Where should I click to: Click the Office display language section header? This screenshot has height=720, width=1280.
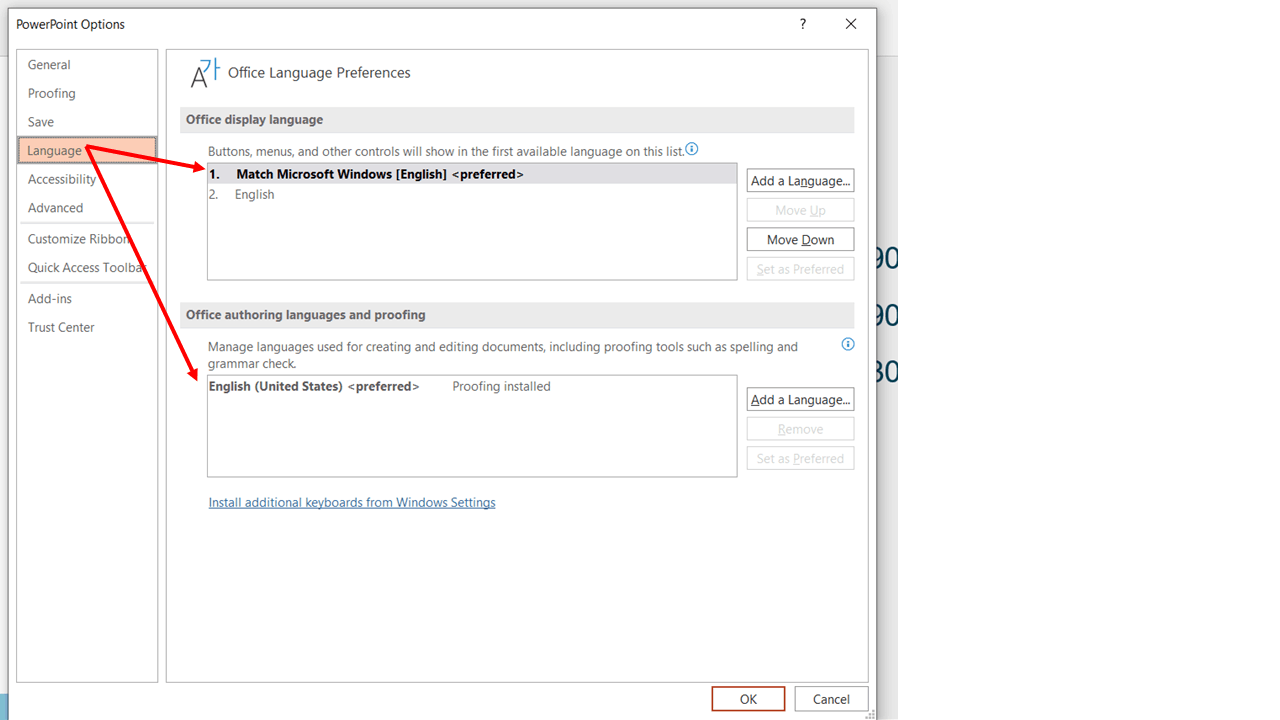click(x=254, y=120)
